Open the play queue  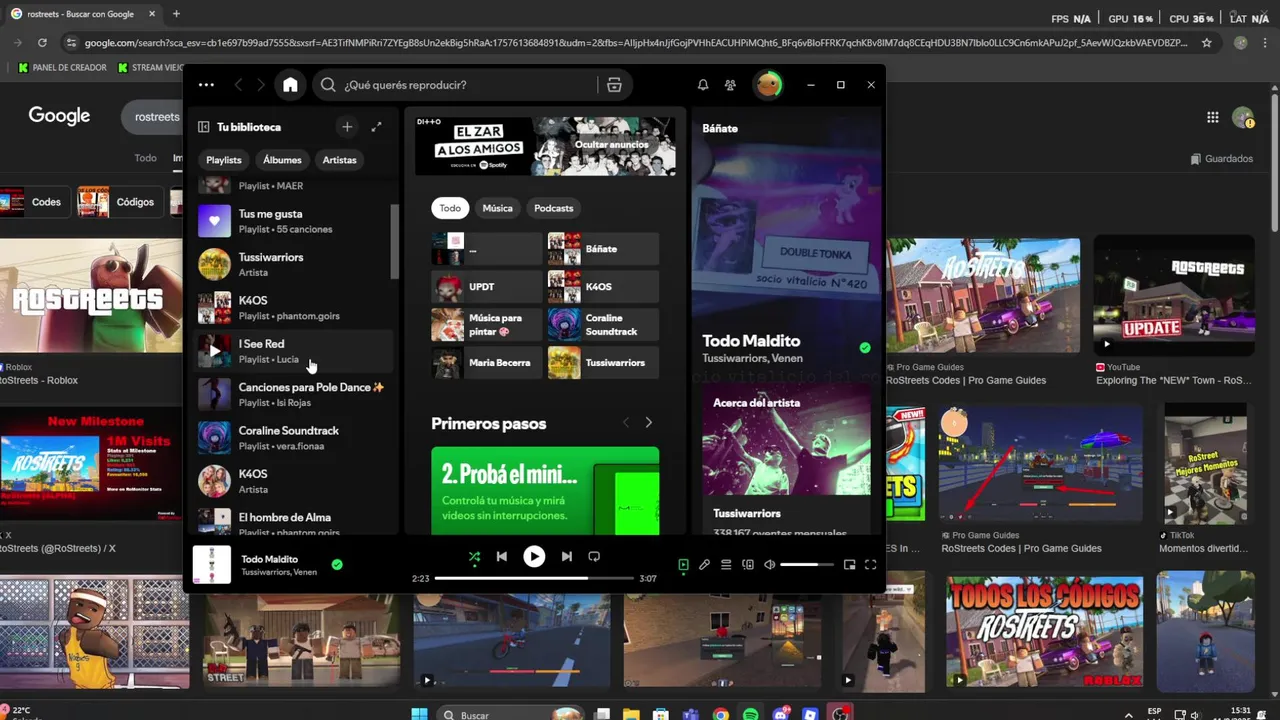point(726,565)
